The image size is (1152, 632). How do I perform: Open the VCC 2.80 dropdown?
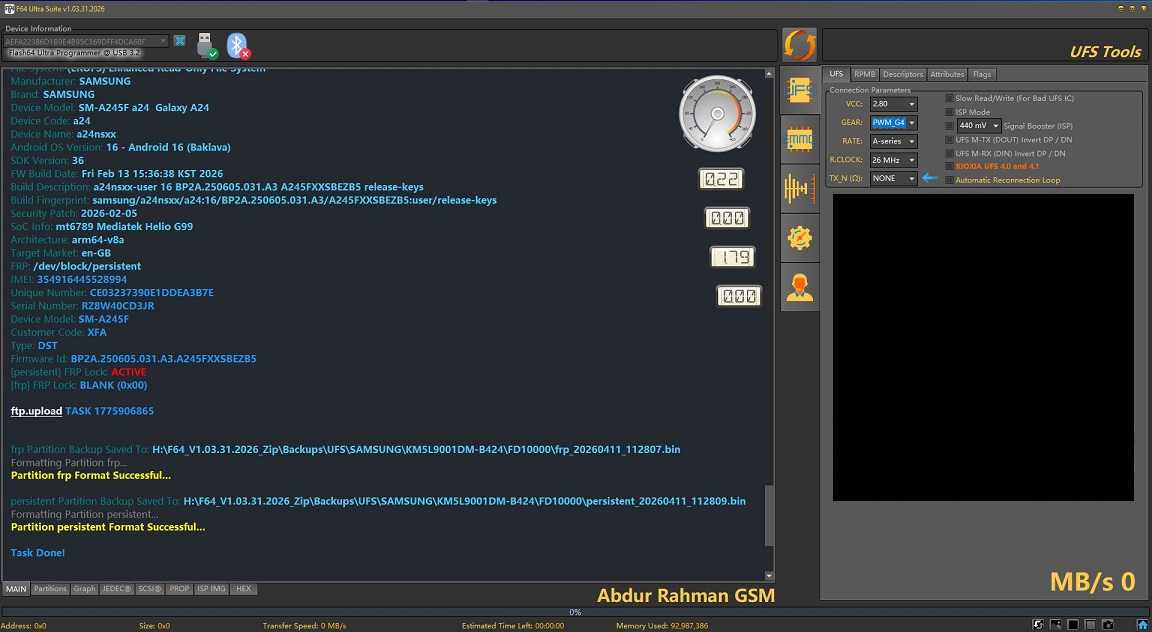pos(893,104)
